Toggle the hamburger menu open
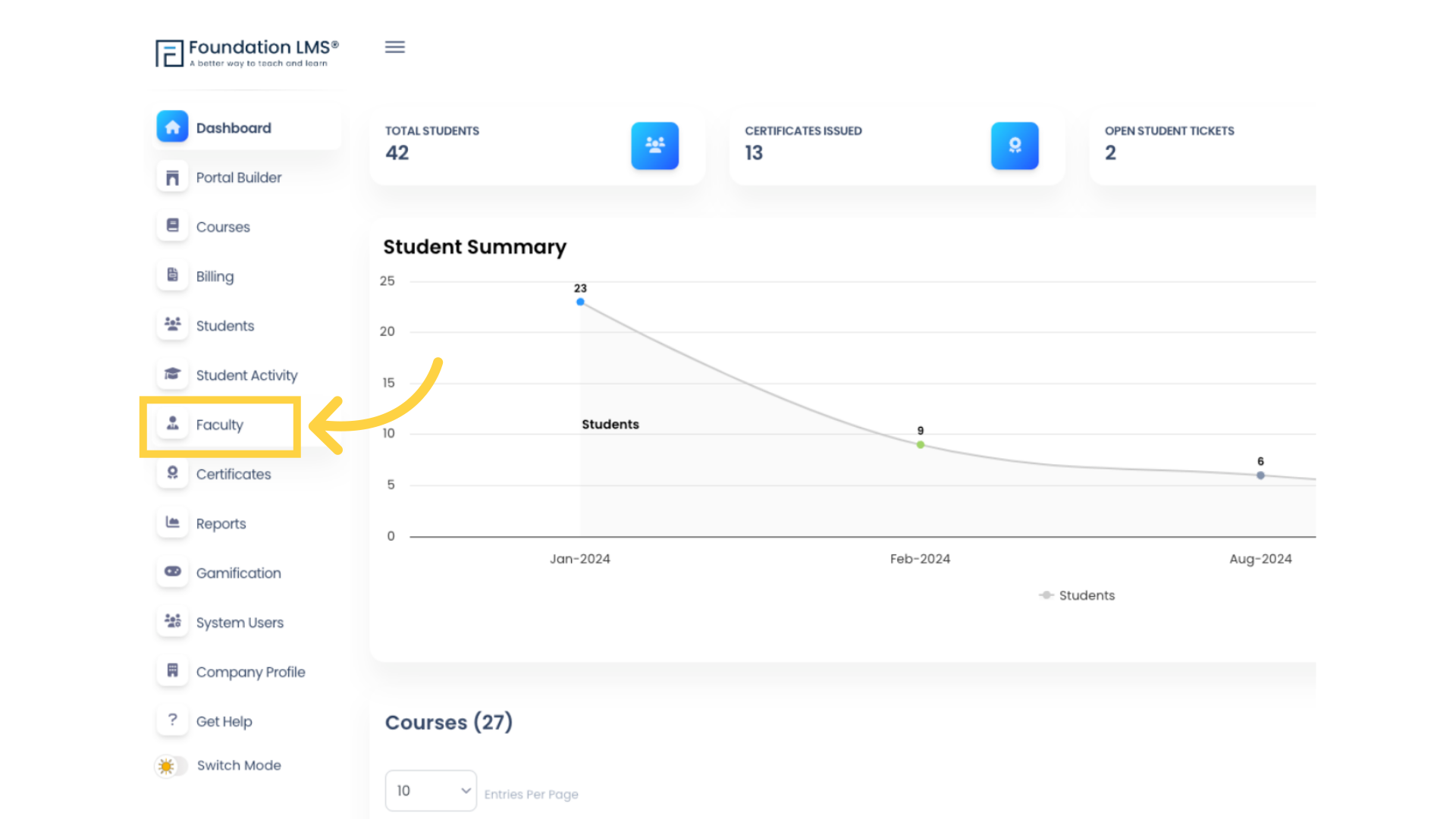This screenshot has height=819, width=1456. pyautogui.click(x=395, y=47)
